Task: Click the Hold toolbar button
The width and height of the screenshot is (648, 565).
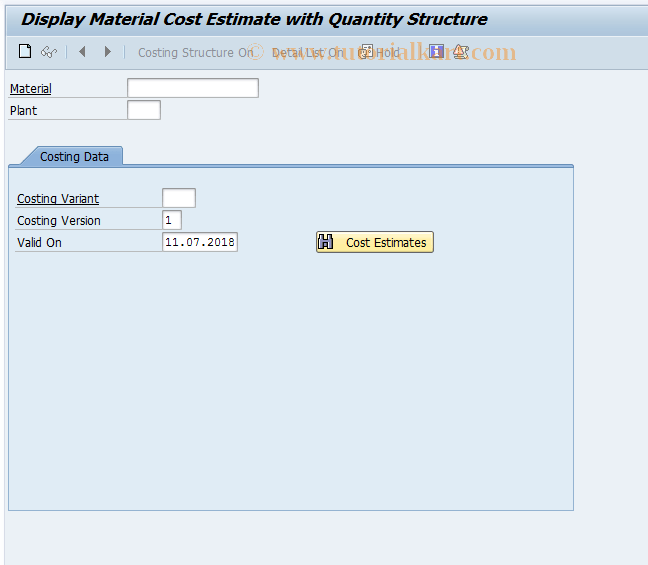Action: 379,52
